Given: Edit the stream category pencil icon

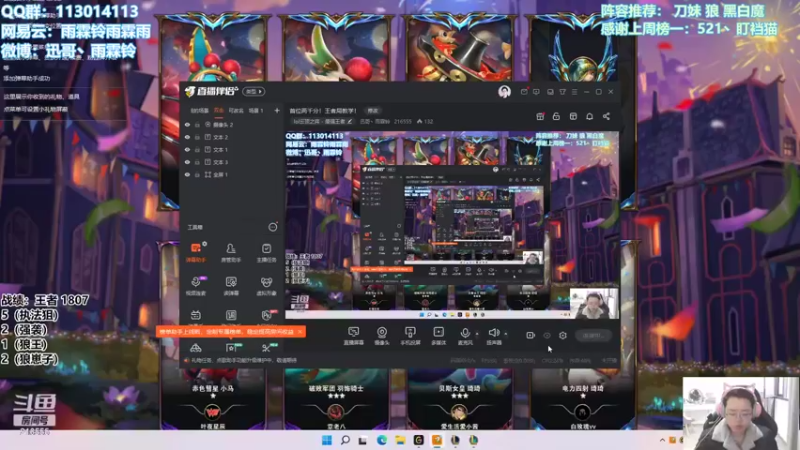Looking at the screenshot, I should click(x=349, y=121).
